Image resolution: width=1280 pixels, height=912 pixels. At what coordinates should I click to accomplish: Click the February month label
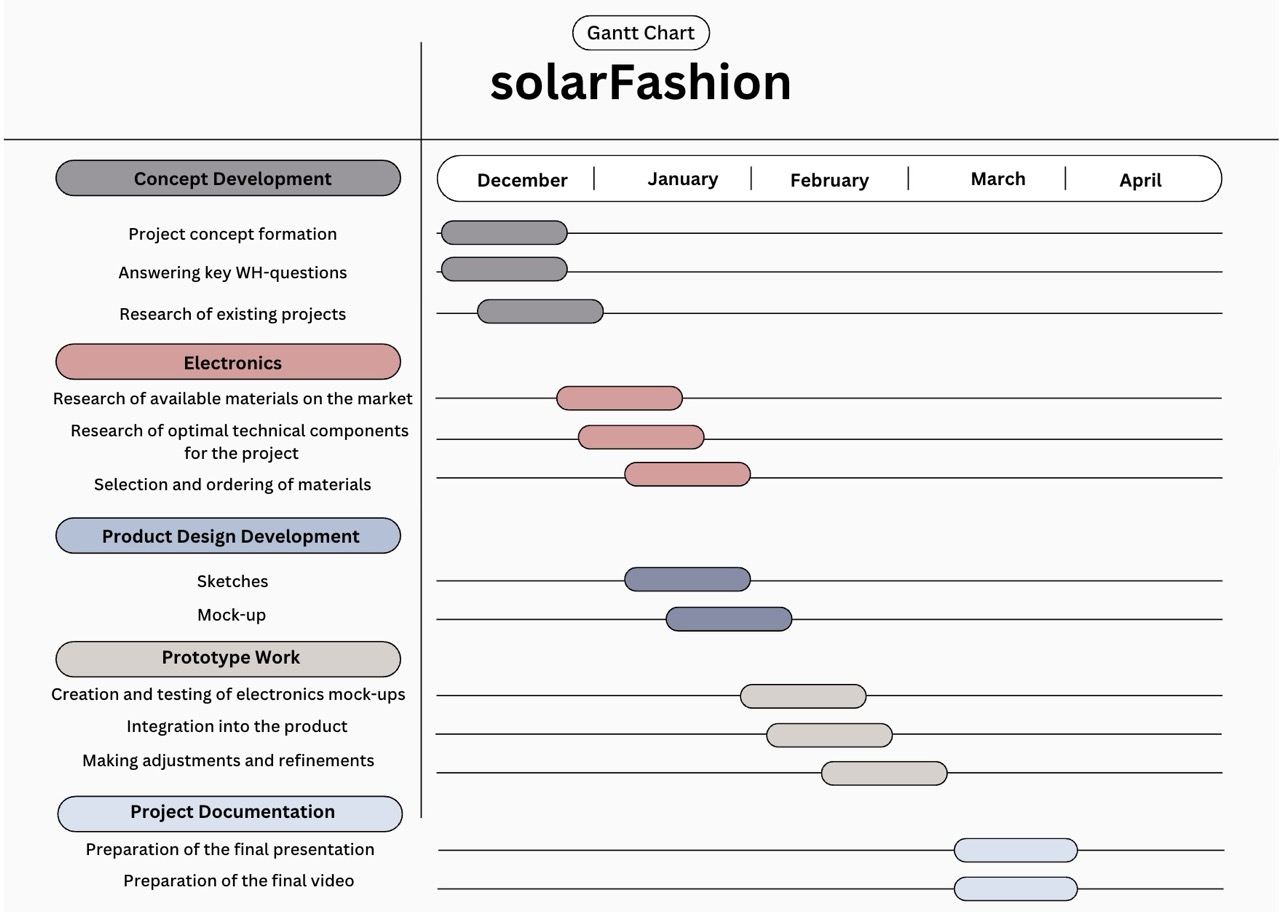[x=829, y=180]
